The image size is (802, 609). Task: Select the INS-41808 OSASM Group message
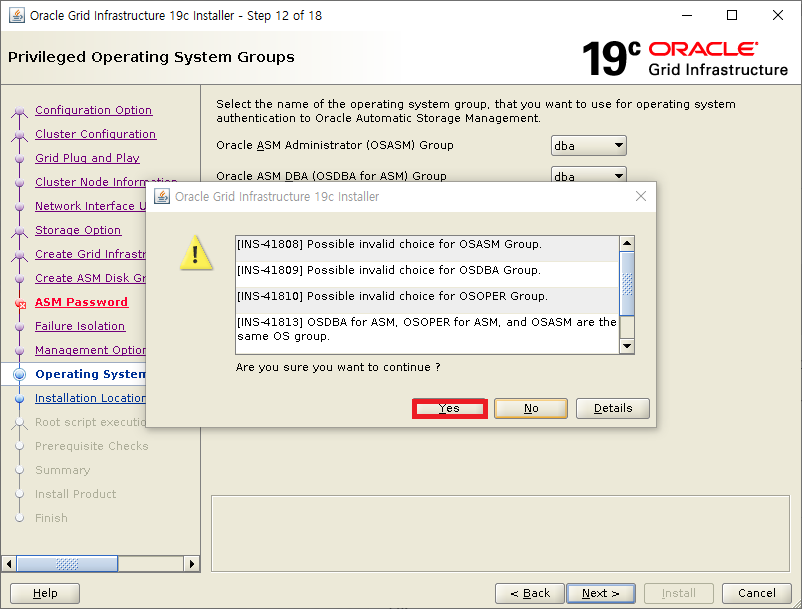[427, 249]
